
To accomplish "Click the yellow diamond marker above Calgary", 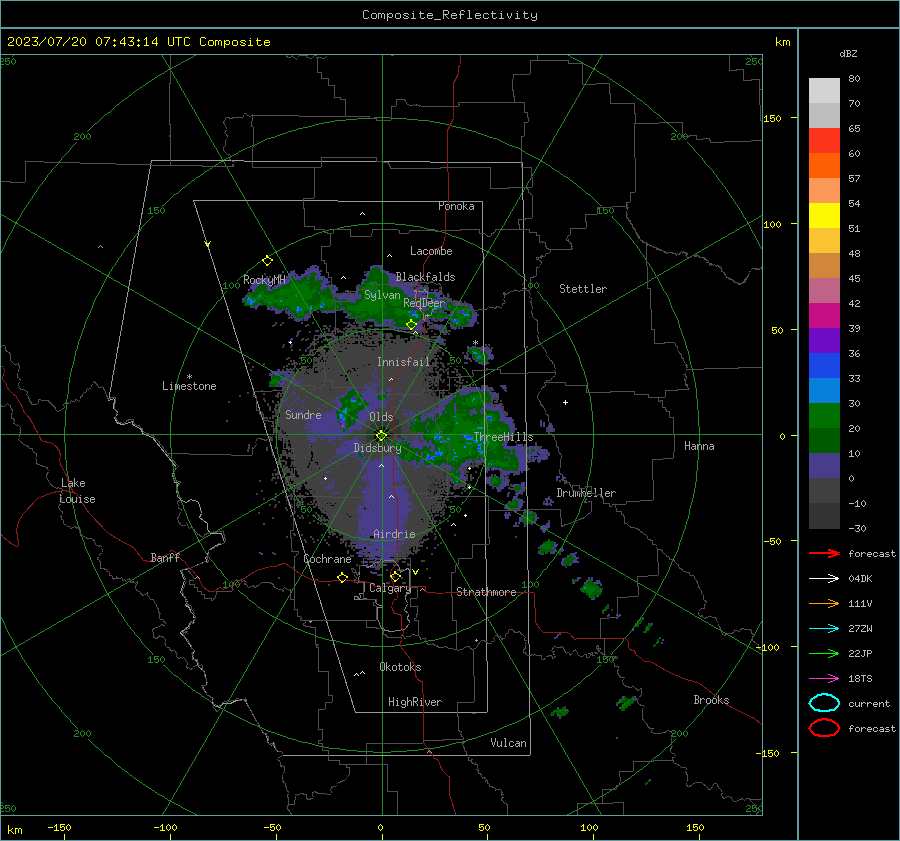I will point(395,576).
